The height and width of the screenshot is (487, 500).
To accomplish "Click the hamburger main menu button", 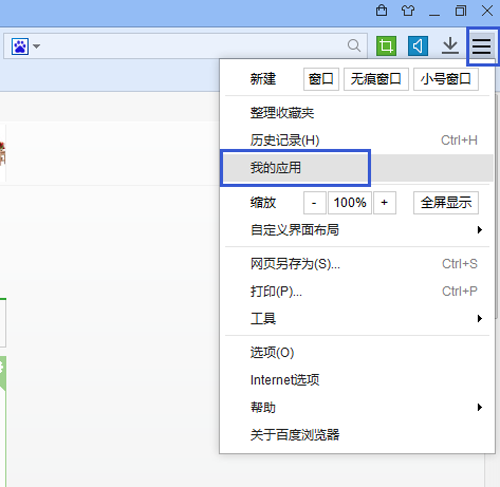I will (x=482, y=46).
